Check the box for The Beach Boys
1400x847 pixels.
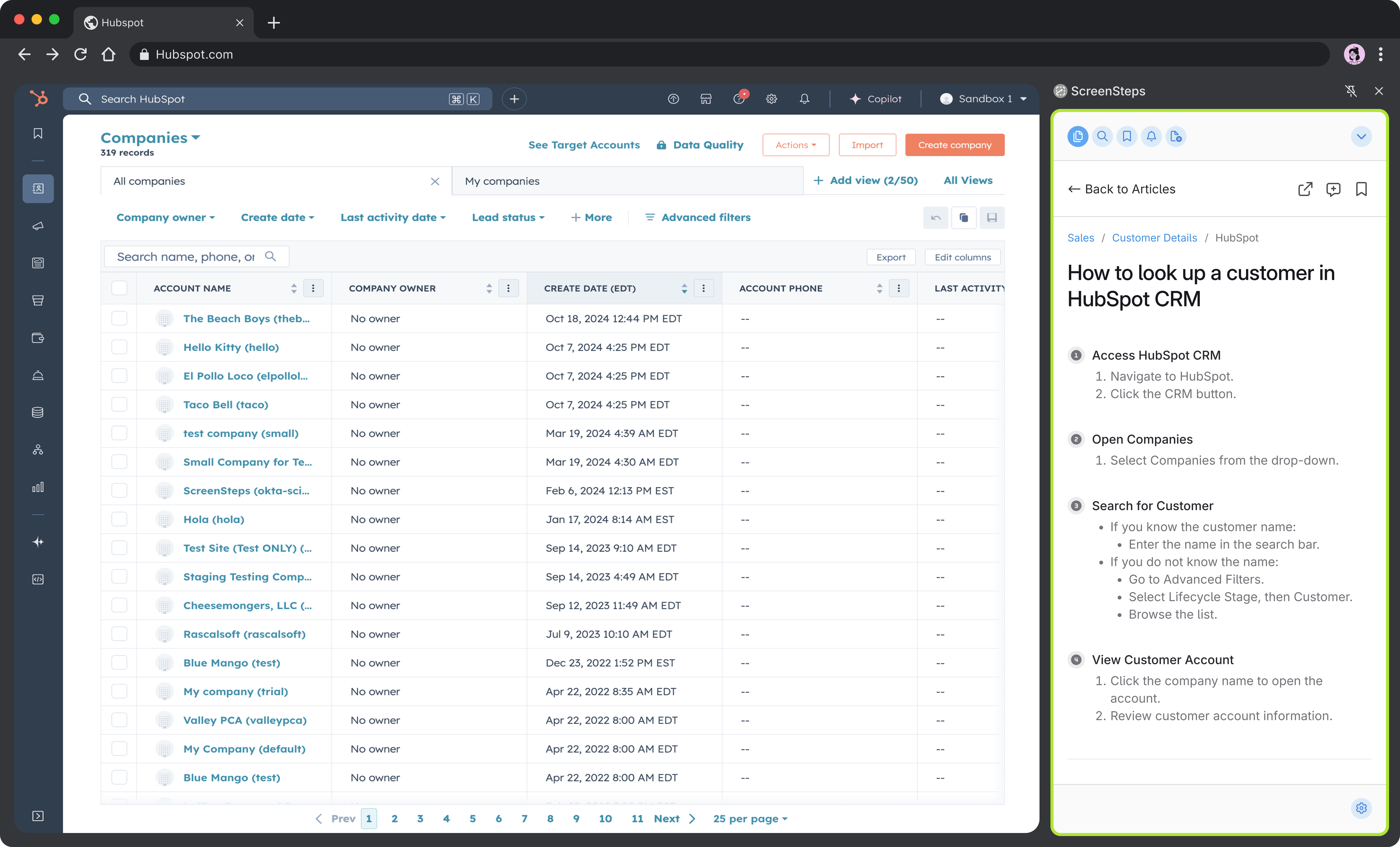[119, 318]
